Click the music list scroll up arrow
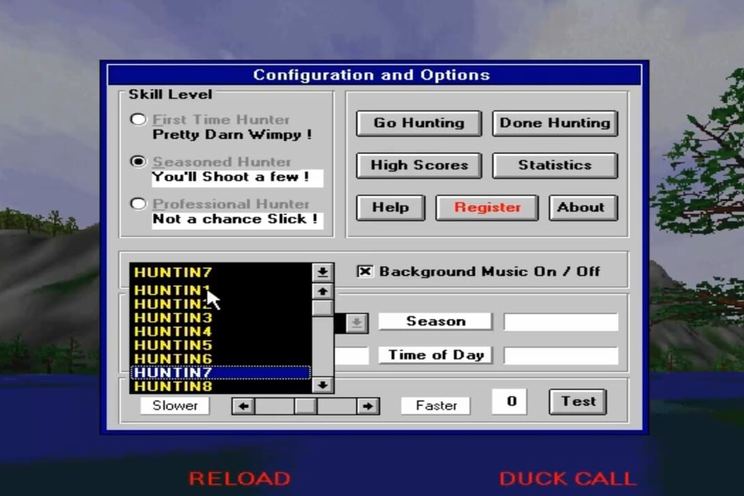Screen dimensions: 744x496 click(x=323, y=291)
